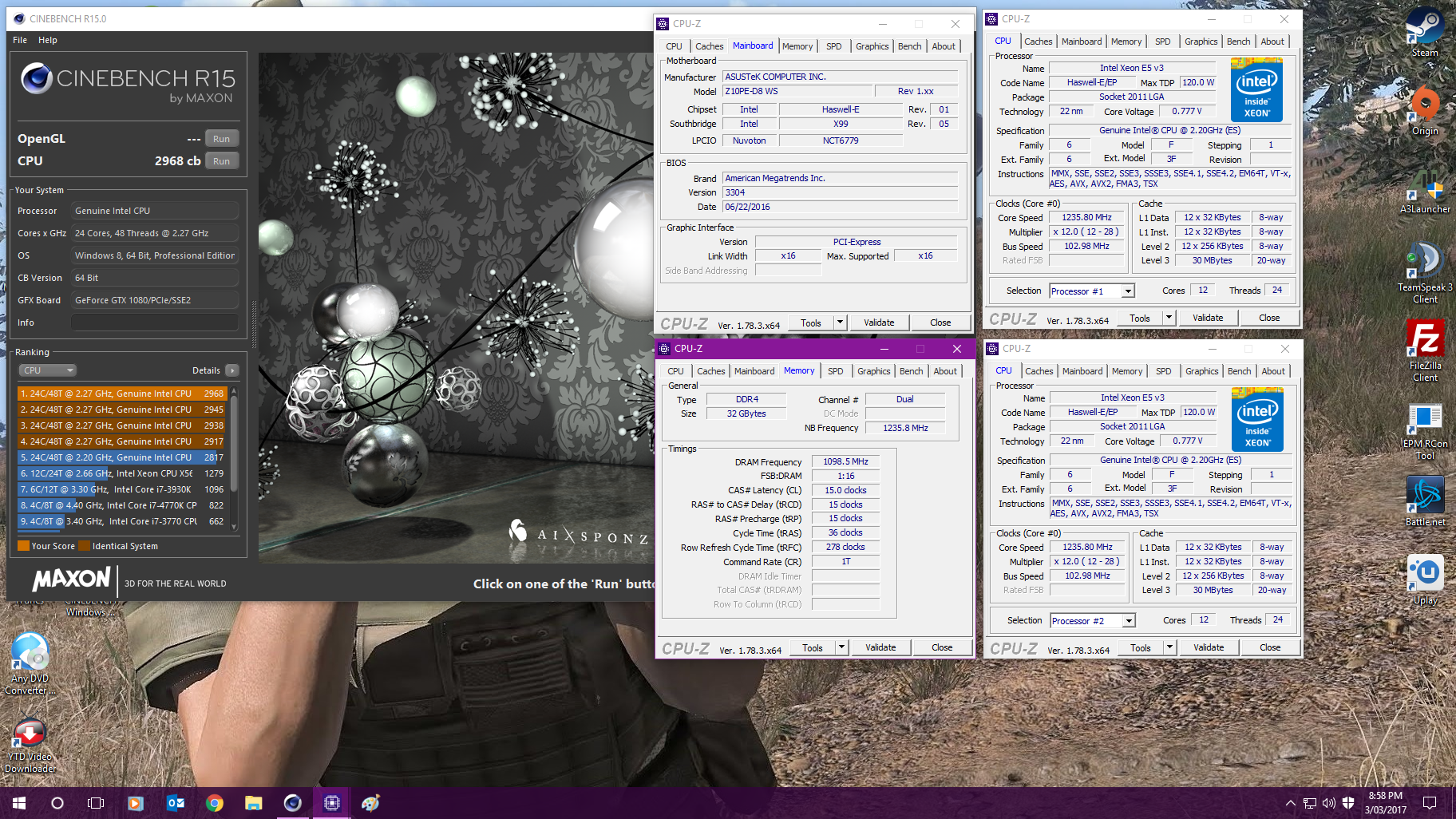This screenshot has height=819, width=1456.
Task: Open the Windows Start menu
Action: point(19,803)
